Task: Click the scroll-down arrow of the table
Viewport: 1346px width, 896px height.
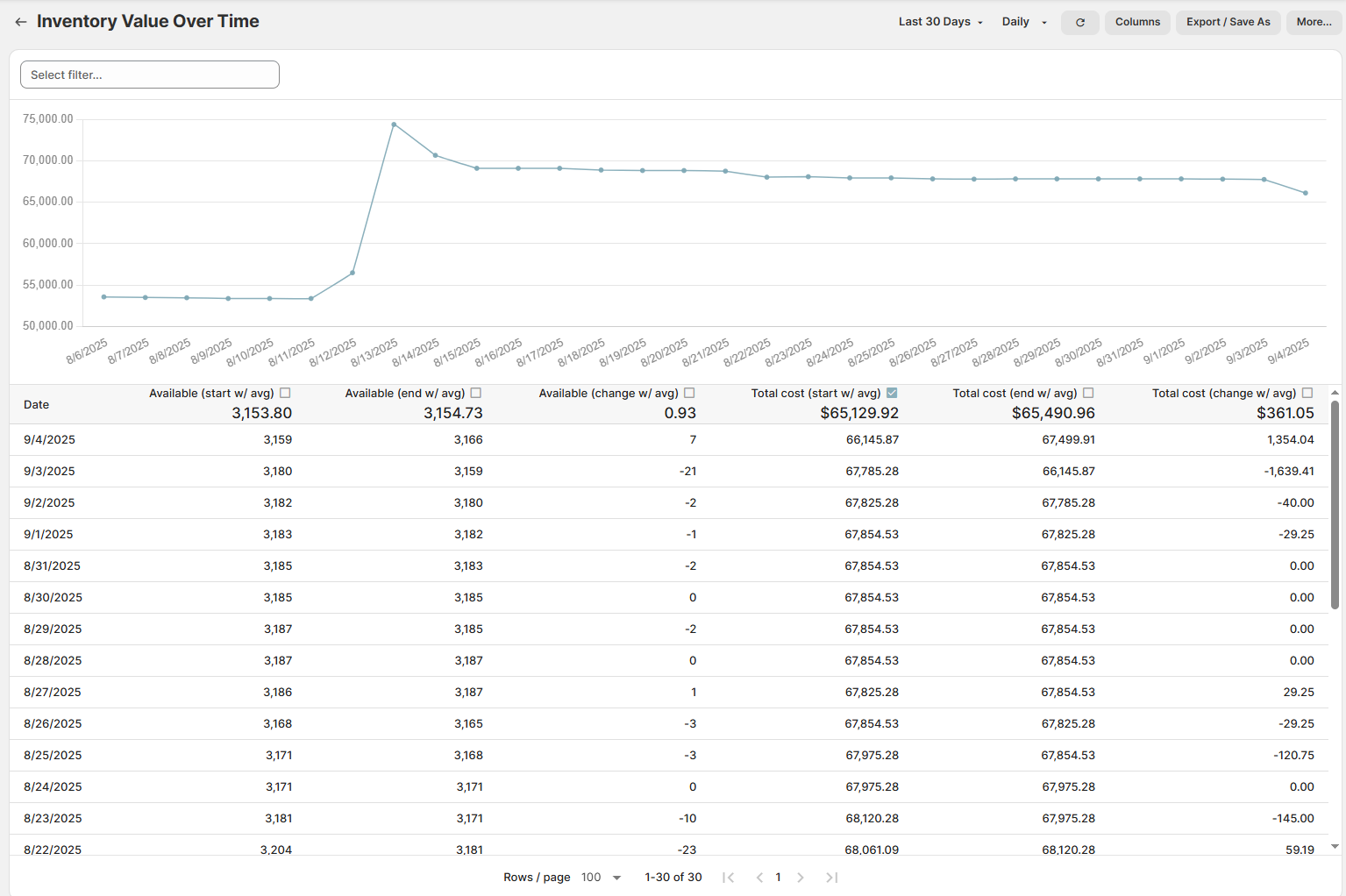Action: tap(1335, 847)
